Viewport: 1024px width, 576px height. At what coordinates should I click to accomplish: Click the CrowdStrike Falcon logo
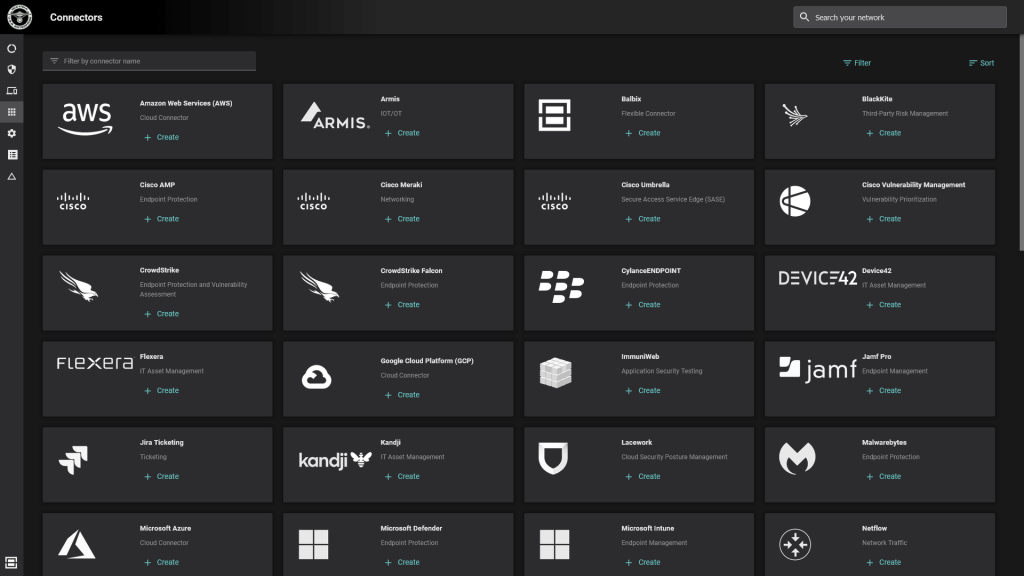[x=319, y=287]
